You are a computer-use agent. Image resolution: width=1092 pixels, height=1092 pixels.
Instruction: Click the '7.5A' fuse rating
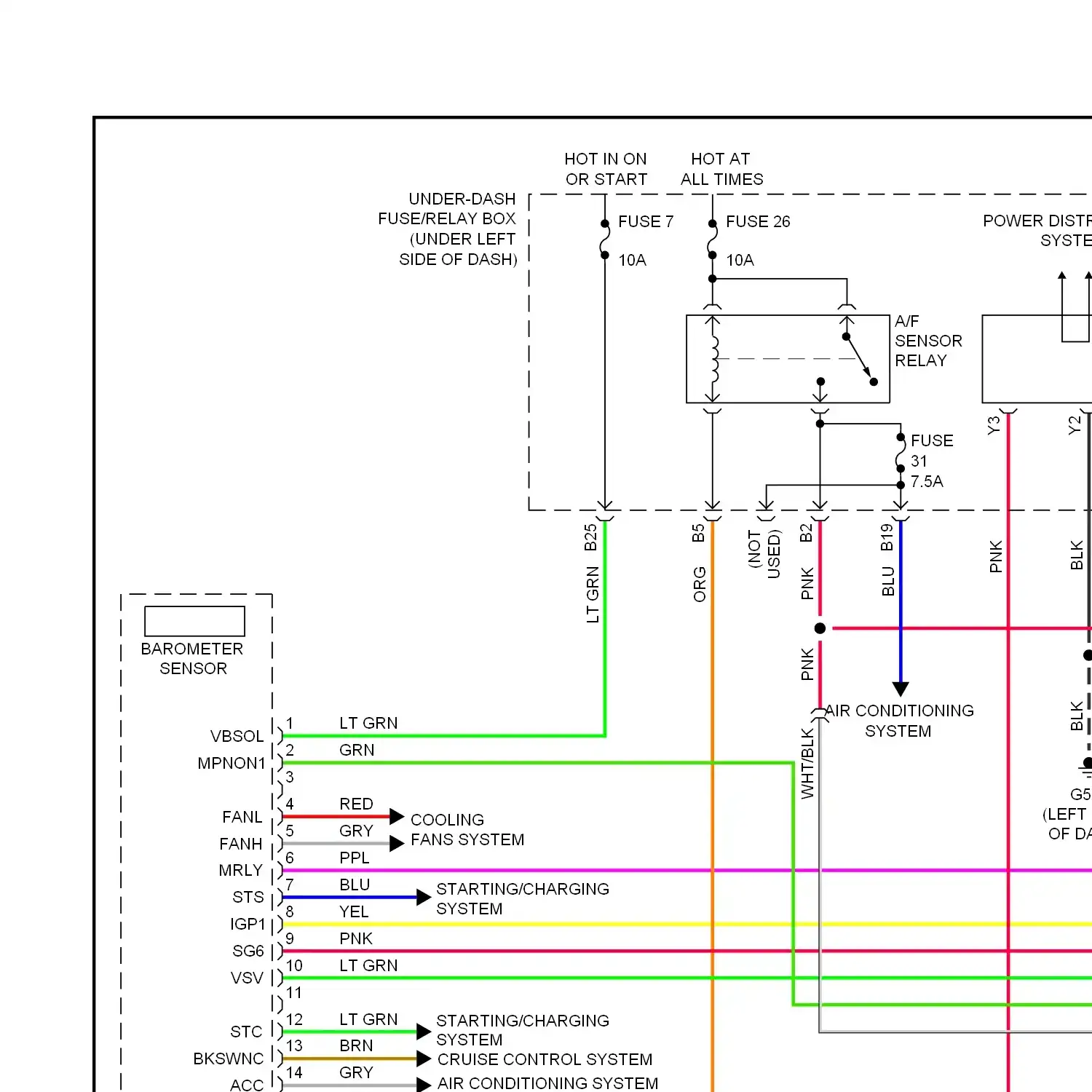pyautogui.click(x=927, y=481)
